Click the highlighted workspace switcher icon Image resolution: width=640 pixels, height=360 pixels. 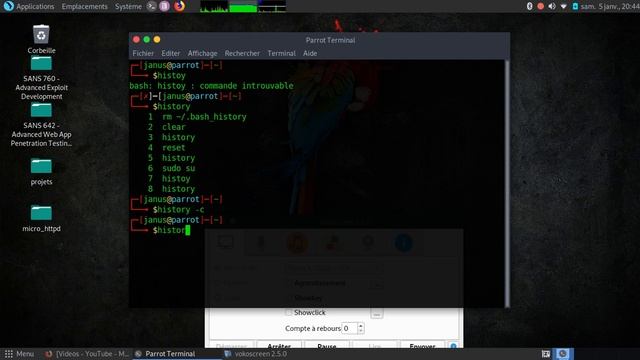[562, 354]
